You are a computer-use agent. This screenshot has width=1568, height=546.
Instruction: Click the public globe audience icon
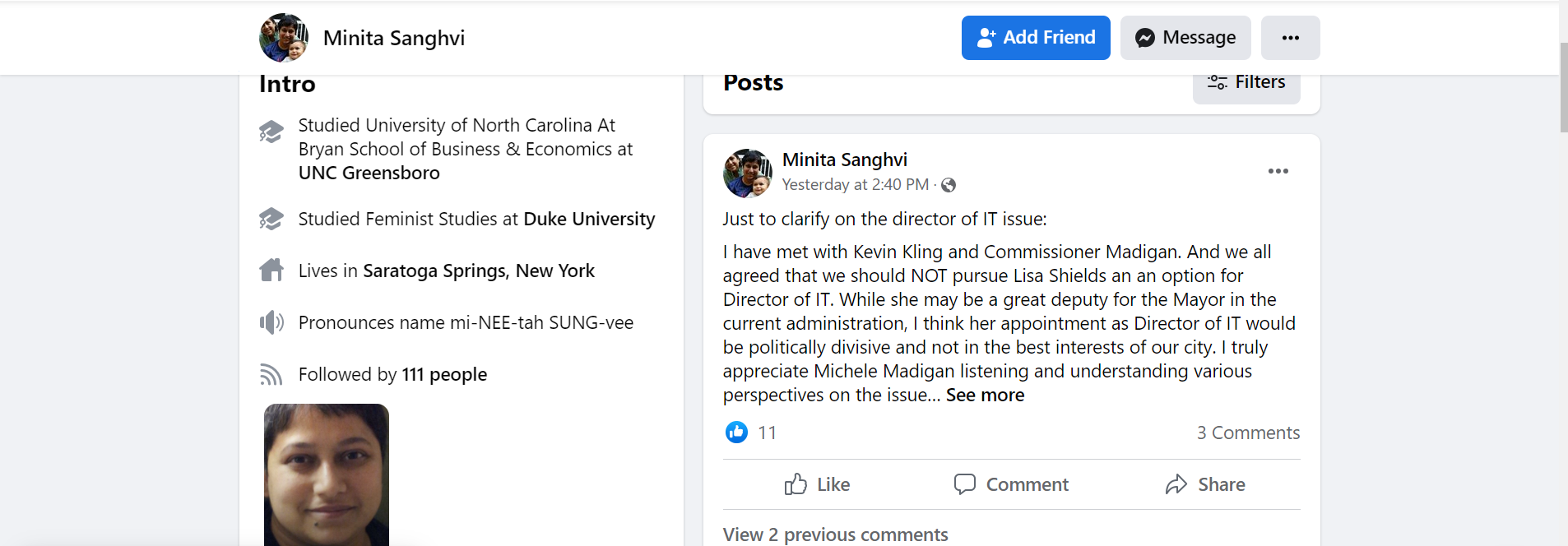click(949, 185)
